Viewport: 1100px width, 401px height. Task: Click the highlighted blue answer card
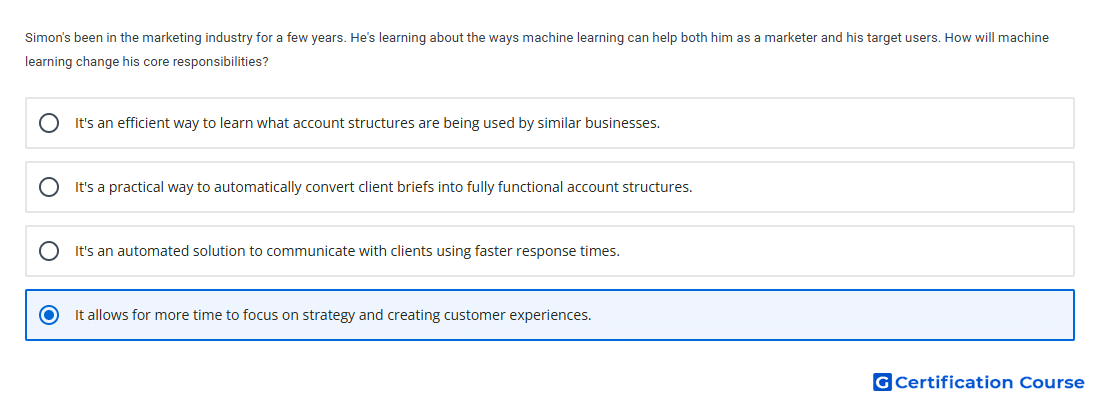tap(550, 315)
